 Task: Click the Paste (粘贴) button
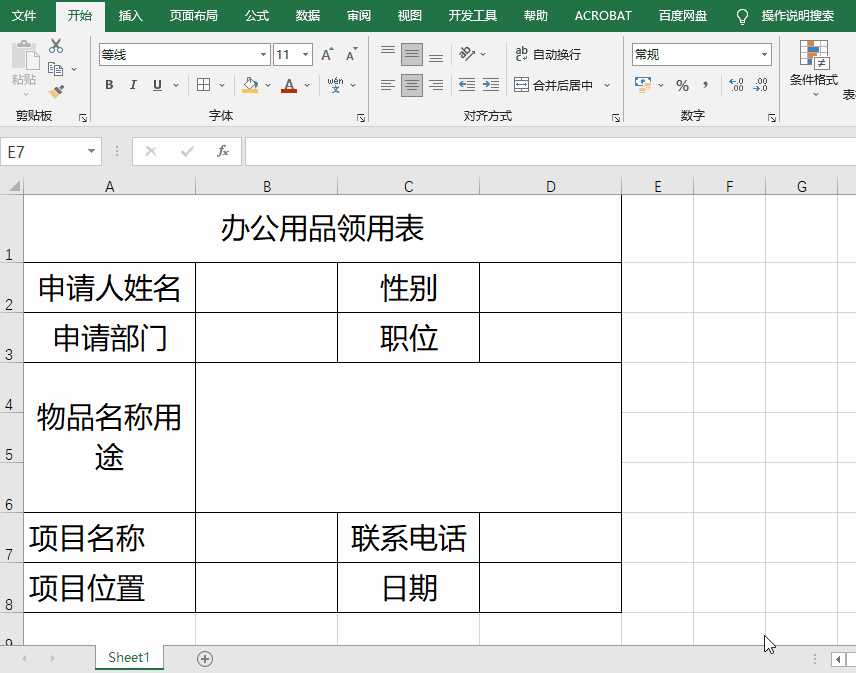coord(24,65)
